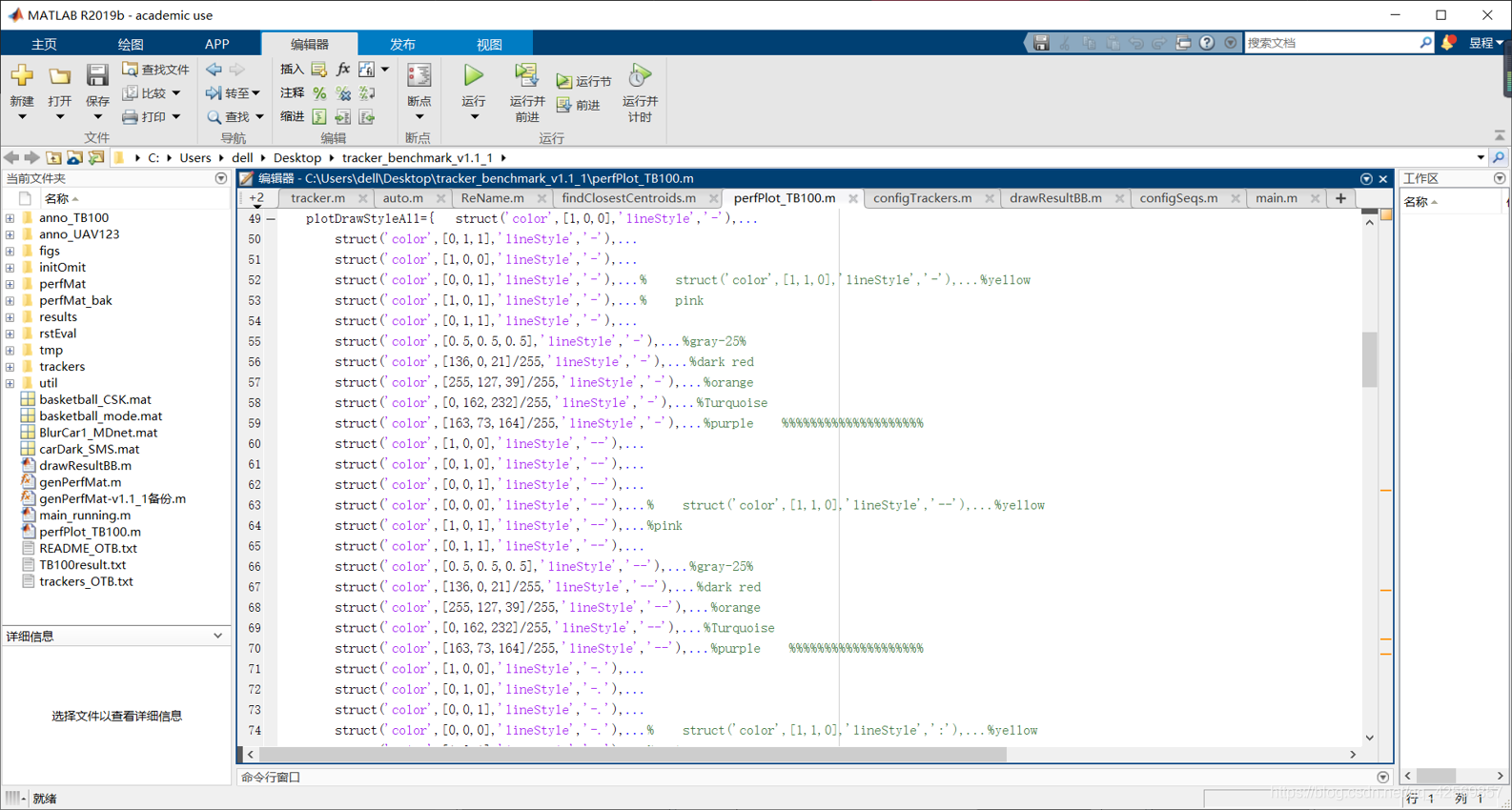1512x810 pixels.
Task: Switch to the Publish (发布) ribbon tab
Action: (402, 44)
